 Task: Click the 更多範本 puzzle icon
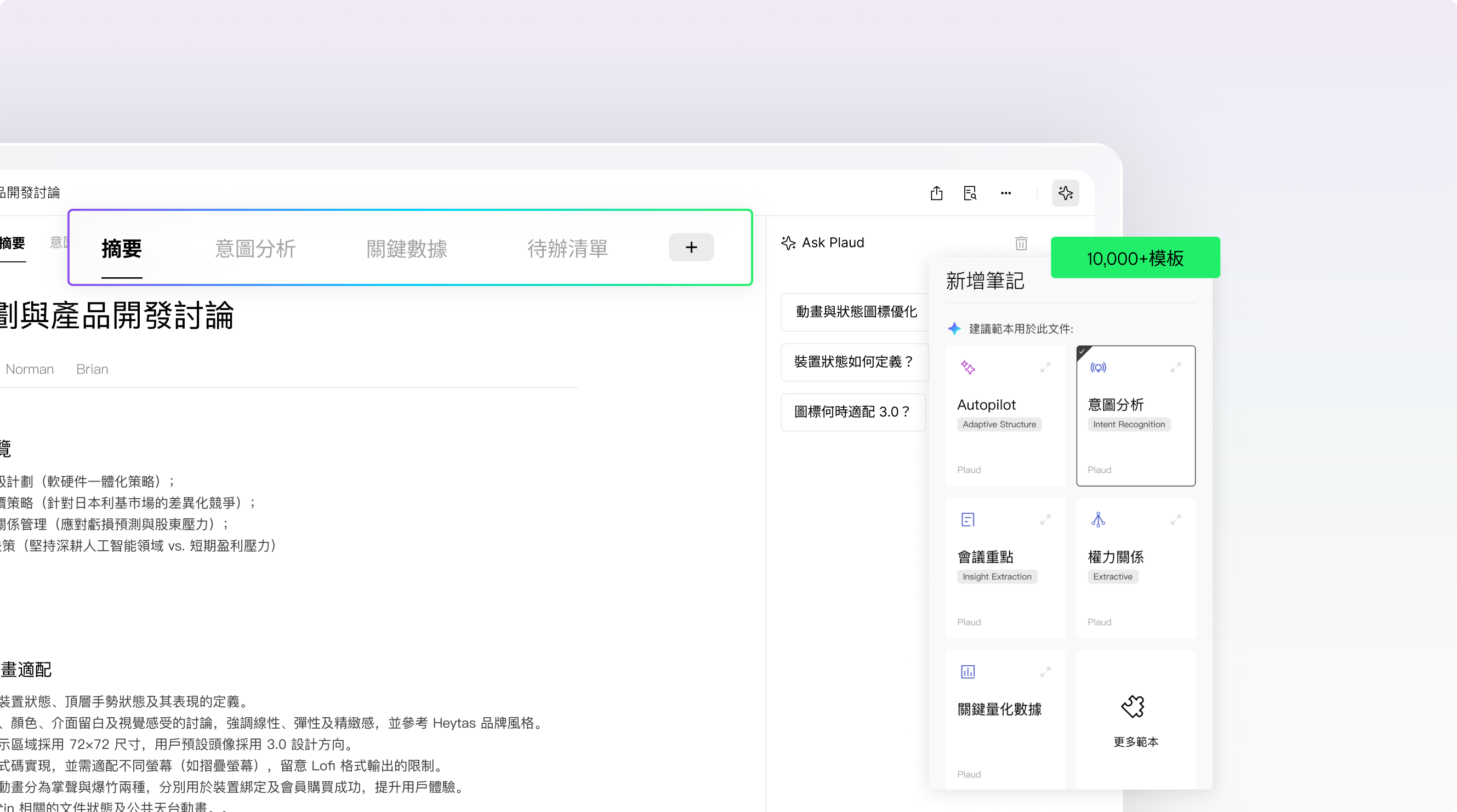(1132, 706)
